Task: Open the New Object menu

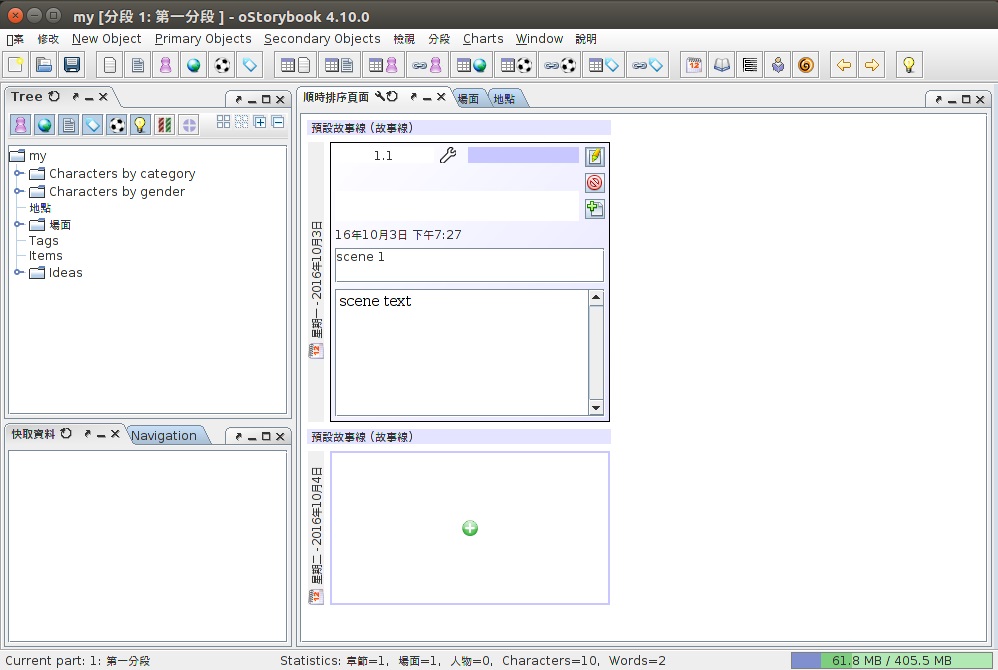Action: pos(106,39)
